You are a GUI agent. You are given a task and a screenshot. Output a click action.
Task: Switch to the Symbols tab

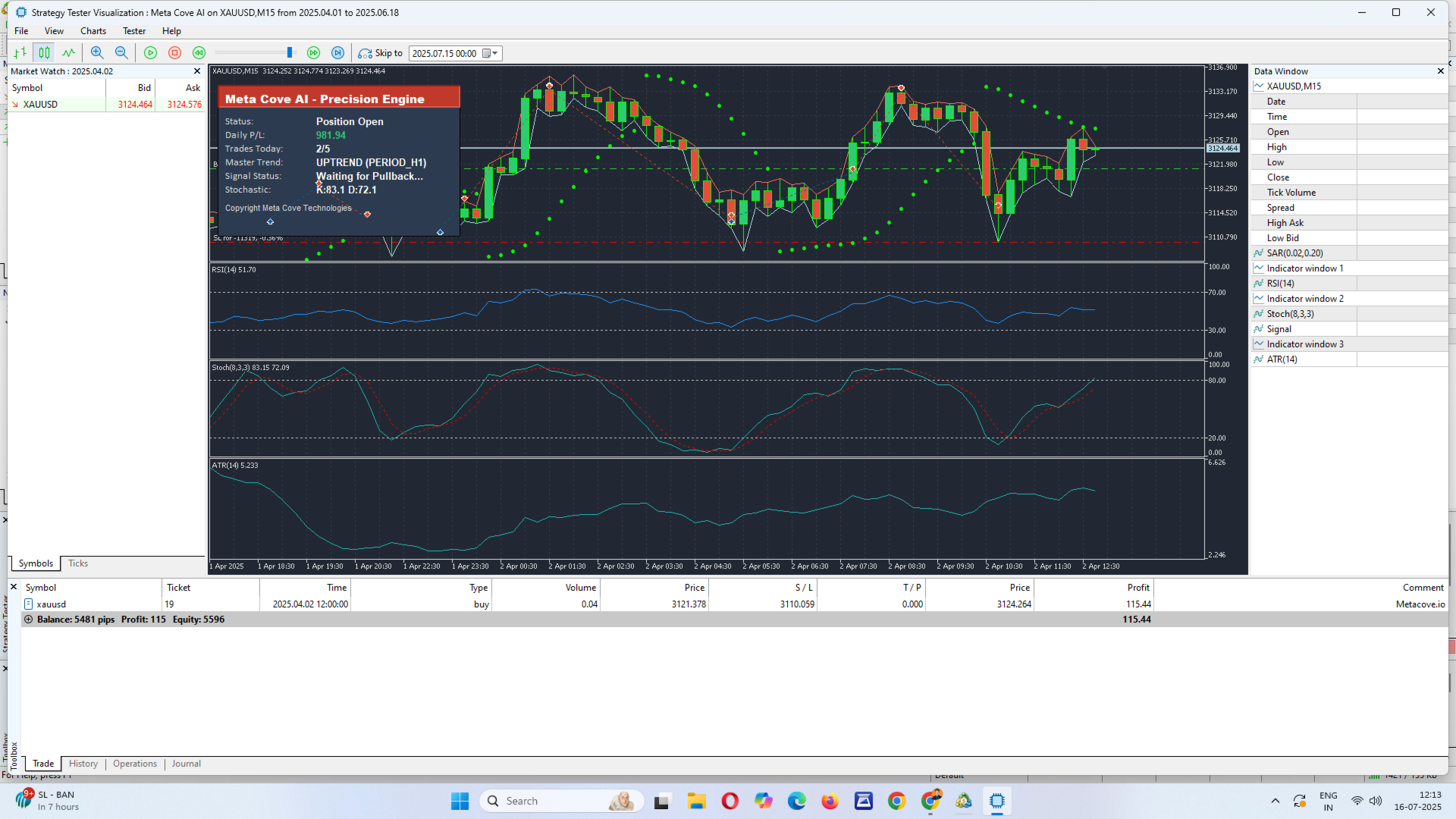(x=36, y=563)
